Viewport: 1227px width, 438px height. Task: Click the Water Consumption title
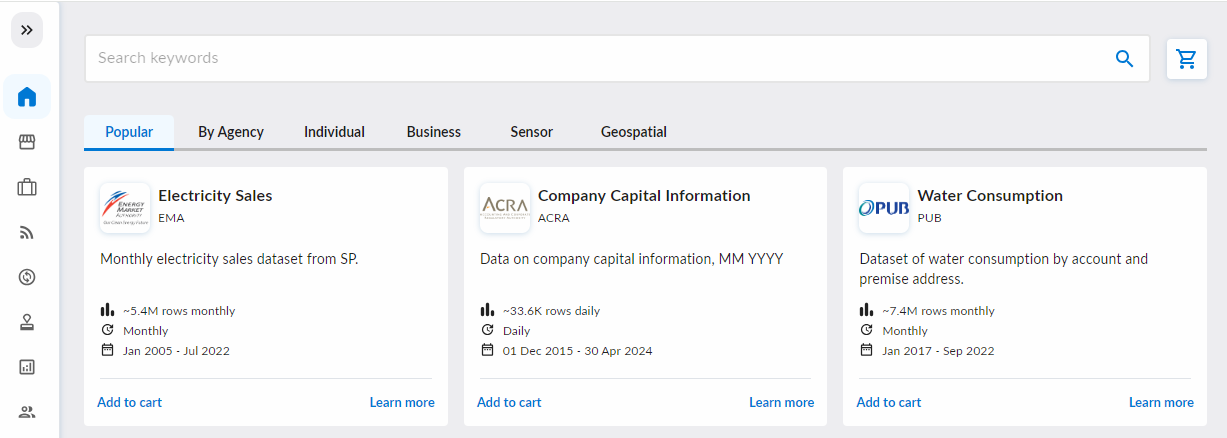click(990, 196)
